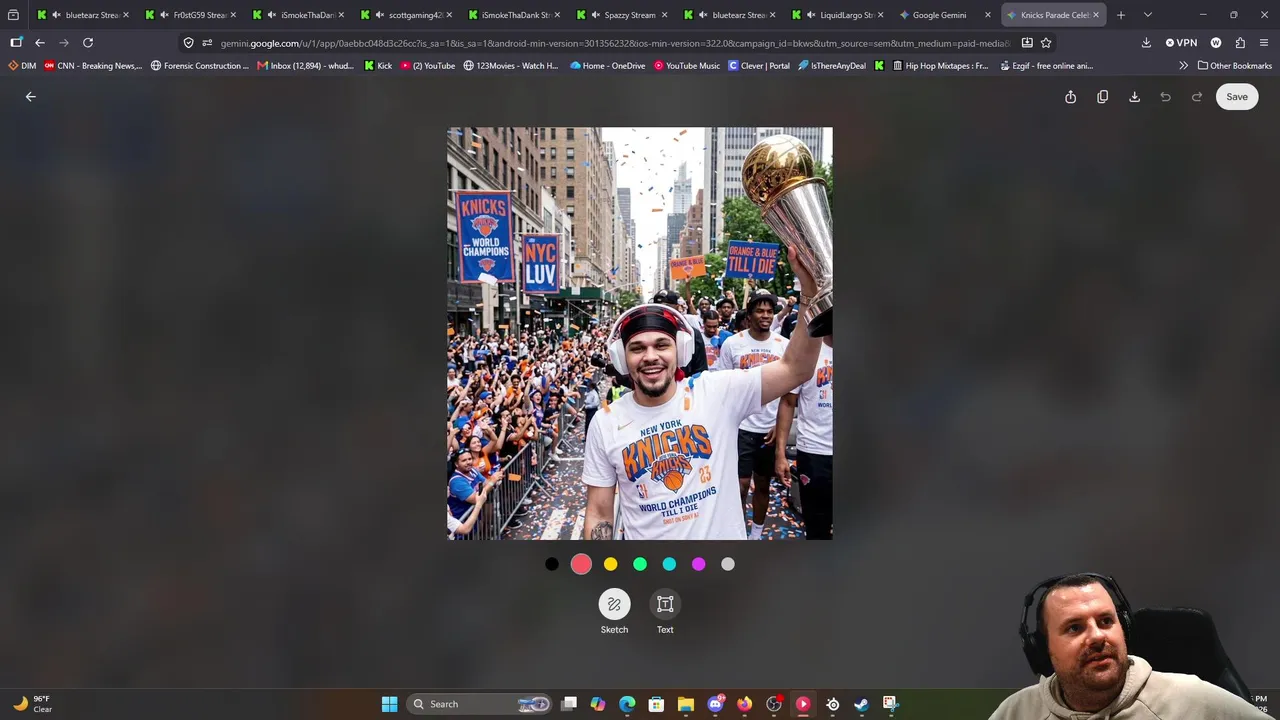
Task: Pick the black color swatch
Action: (552, 564)
